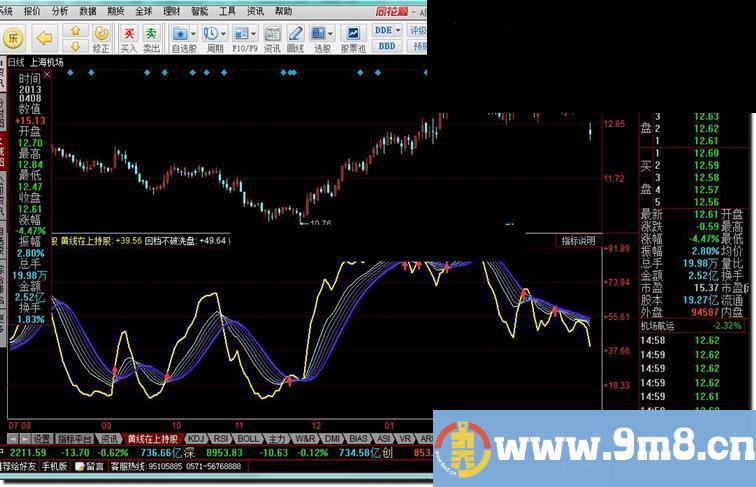Click the BBD button
This screenshot has width=756, height=487.
386,46
